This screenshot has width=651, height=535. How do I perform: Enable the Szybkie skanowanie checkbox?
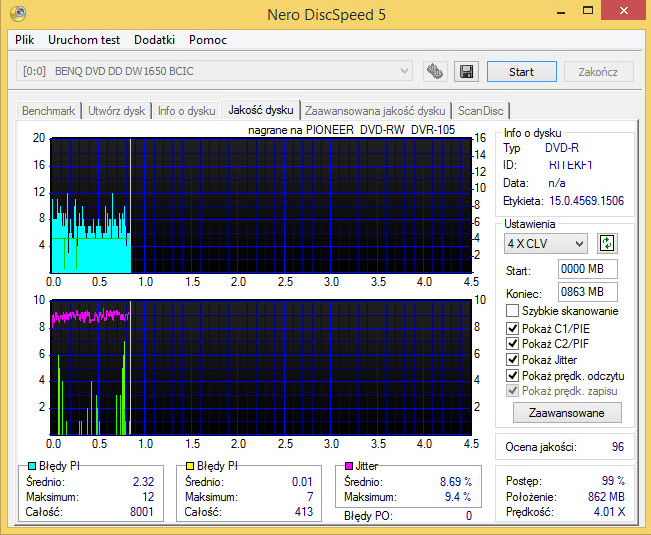512,310
